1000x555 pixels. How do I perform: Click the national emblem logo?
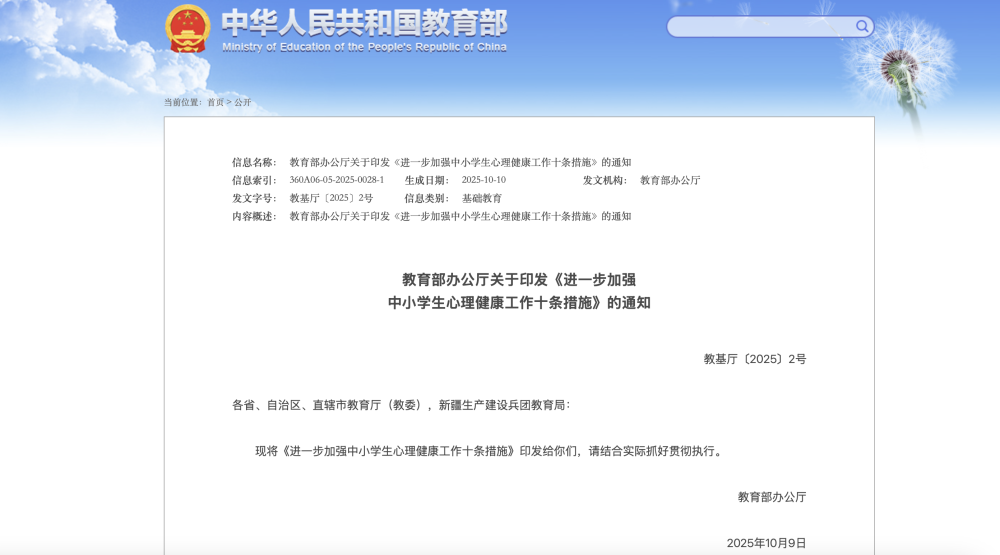pyautogui.click(x=188, y=28)
